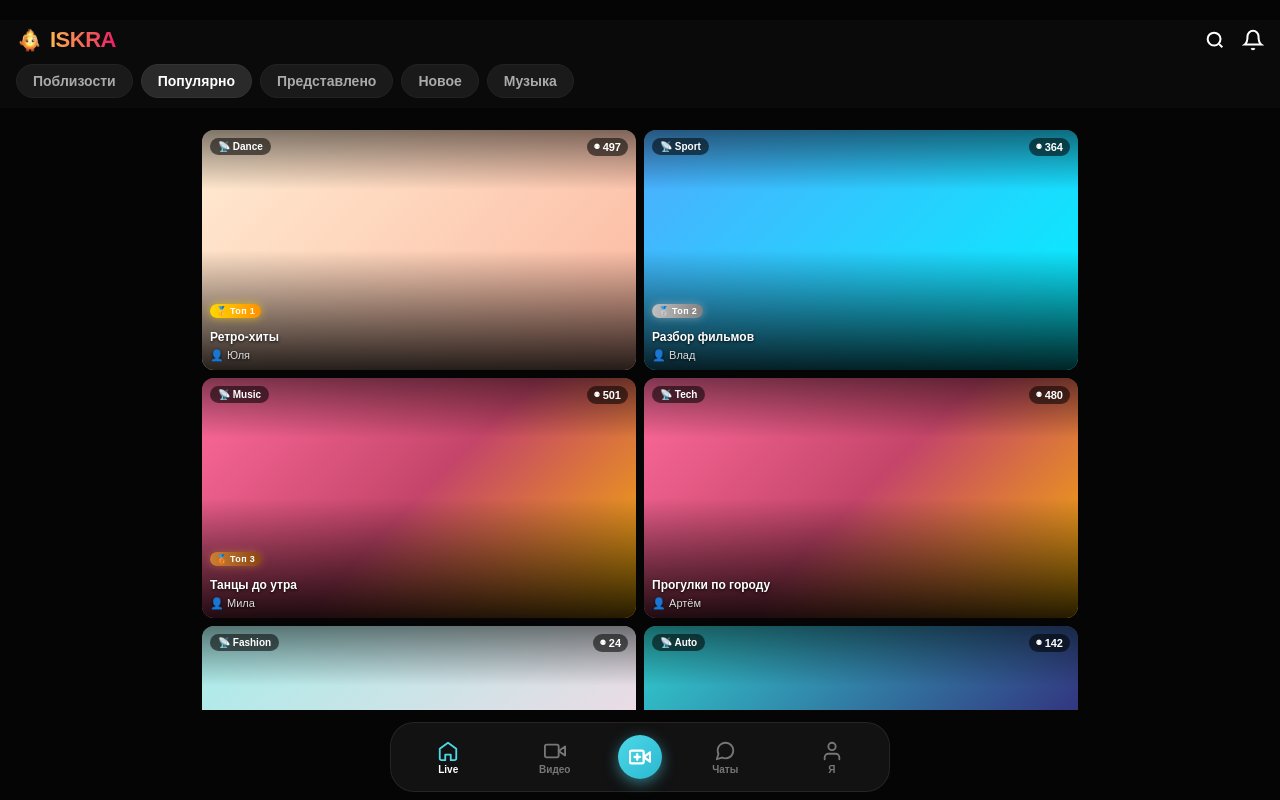
Task: Switch to Музыка tab
Action: click(530, 81)
